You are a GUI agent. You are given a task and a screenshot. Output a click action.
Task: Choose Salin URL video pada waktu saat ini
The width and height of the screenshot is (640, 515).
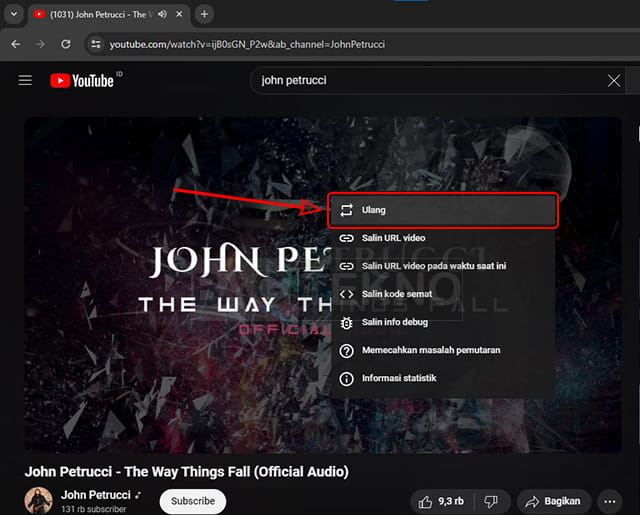click(443, 266)
